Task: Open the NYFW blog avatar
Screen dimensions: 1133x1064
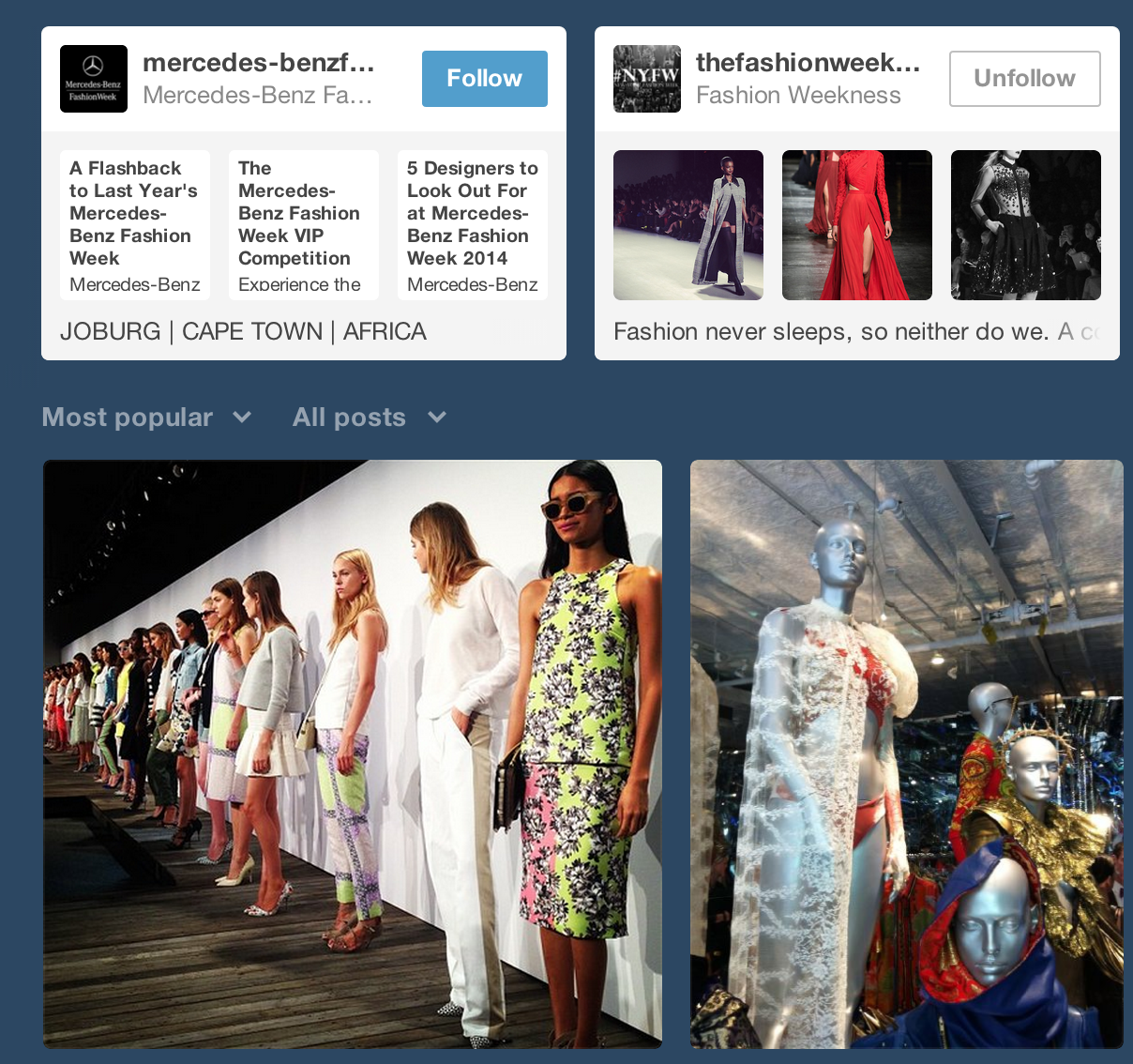Action: point(647,79)
